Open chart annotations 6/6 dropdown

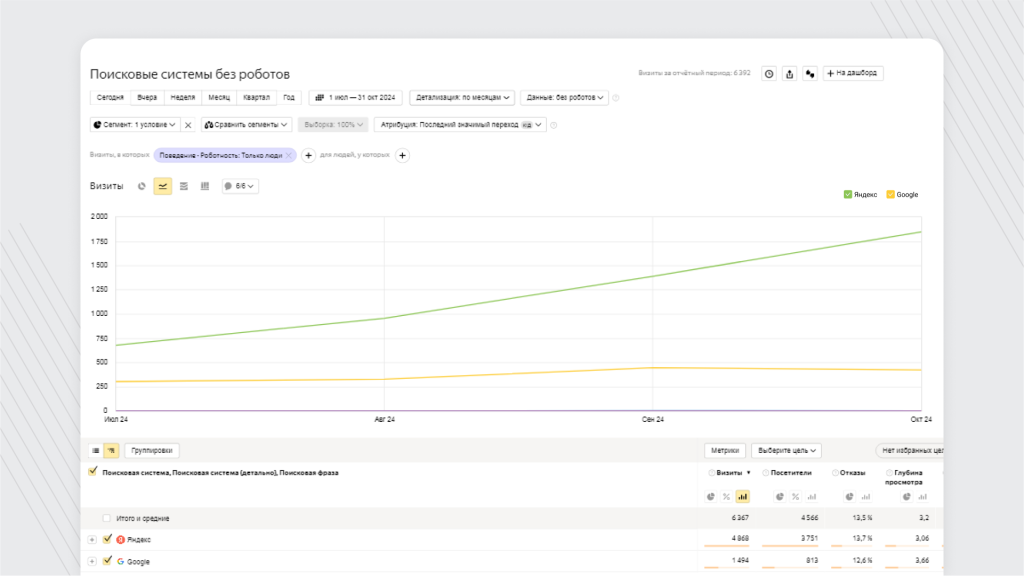click(x=240, y=186)
